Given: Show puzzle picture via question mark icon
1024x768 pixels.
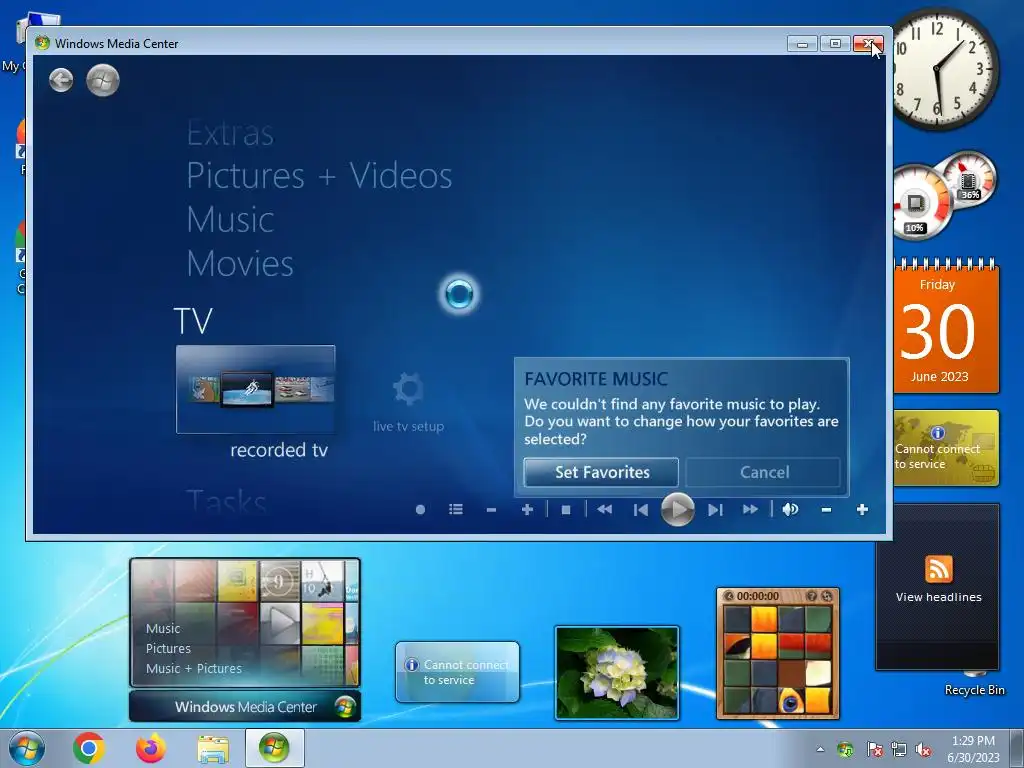Looking at the screenshot, I should (812, 596).
